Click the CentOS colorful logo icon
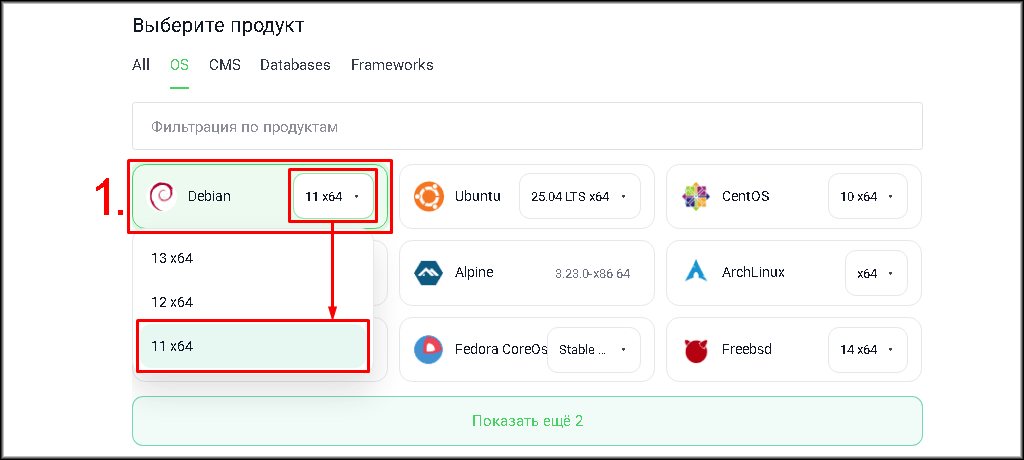The width and height of the screenshot is (1024, 460). pos(695,196)
